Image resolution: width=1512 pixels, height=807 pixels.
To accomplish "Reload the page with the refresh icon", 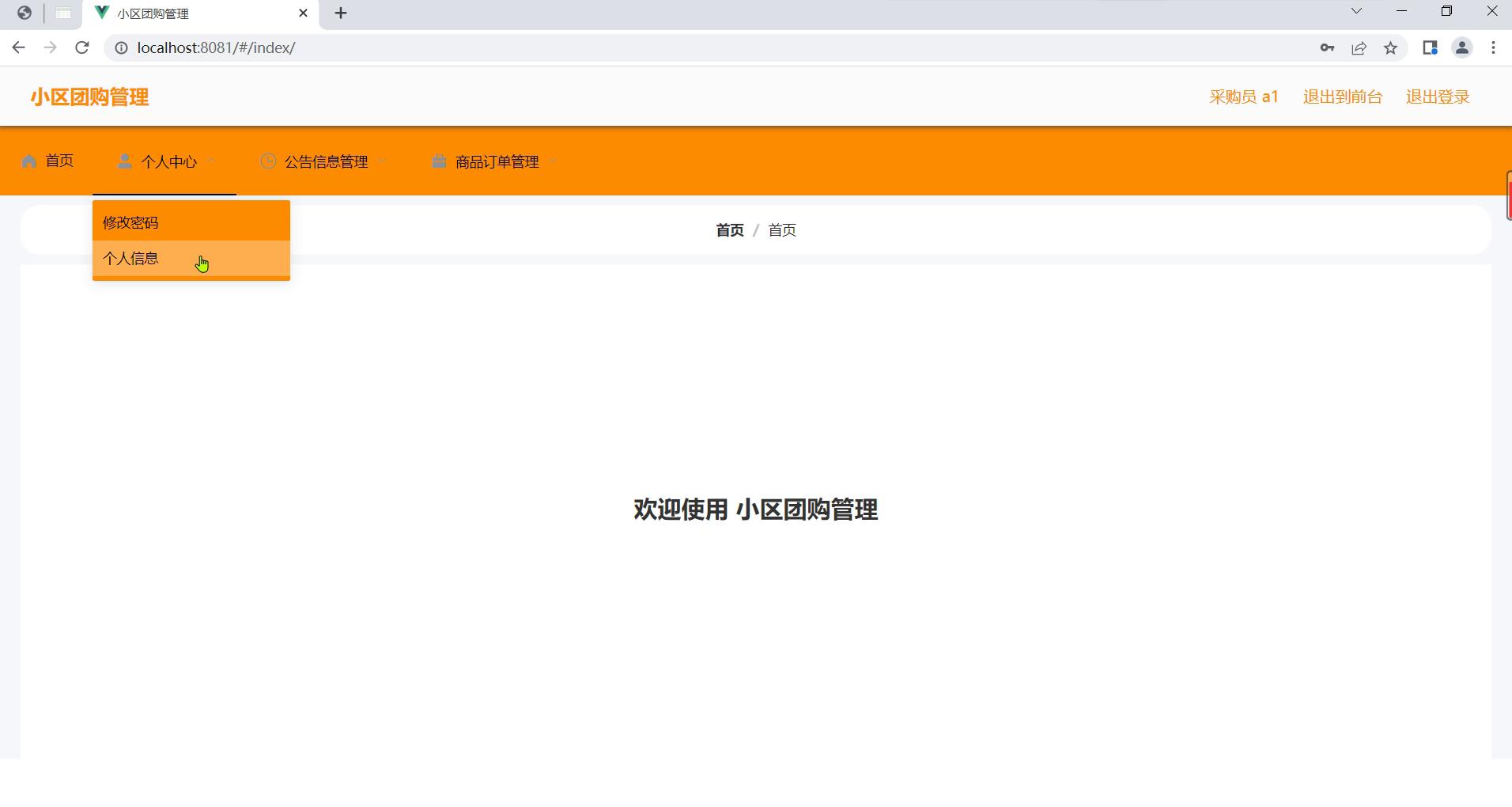I will (81, 47).
